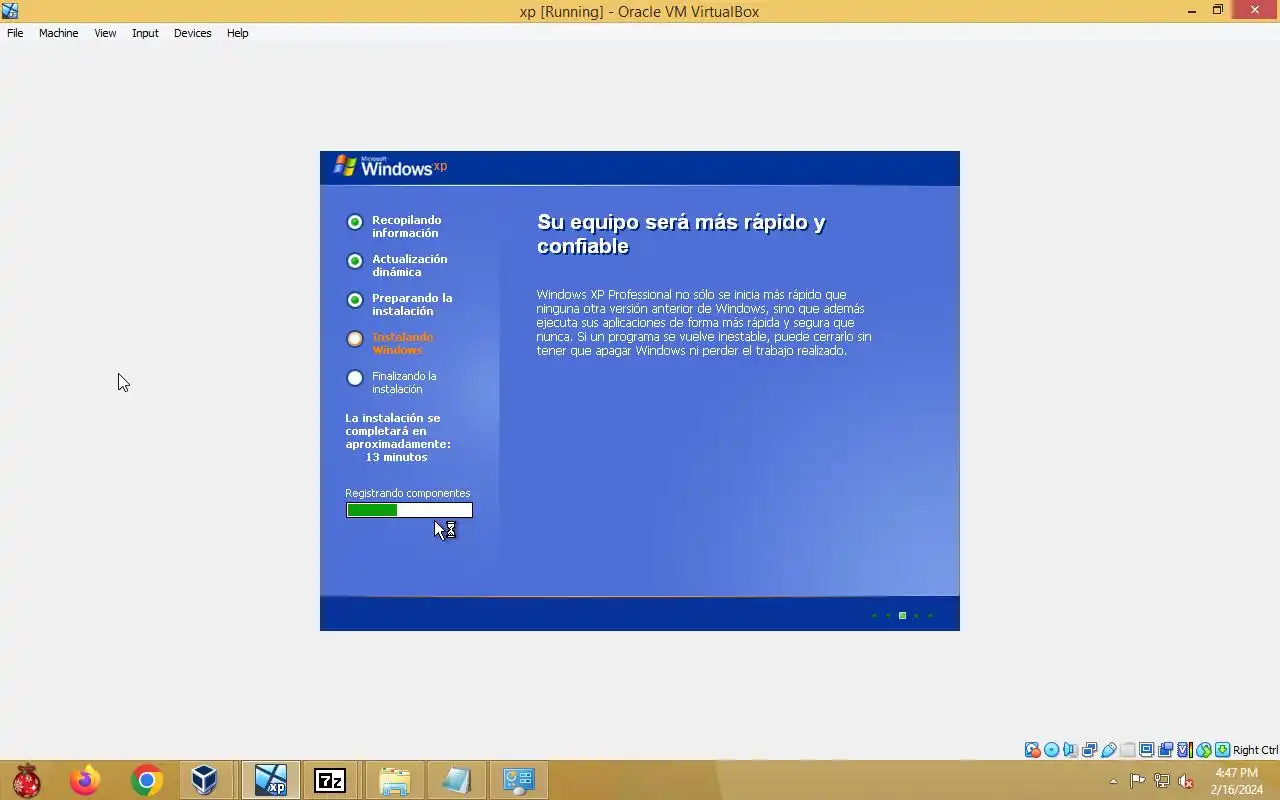The width and height of the screenshot is (1280, 800).
Task: Click the muted volume tray icon
Action: coord(1186,781)
